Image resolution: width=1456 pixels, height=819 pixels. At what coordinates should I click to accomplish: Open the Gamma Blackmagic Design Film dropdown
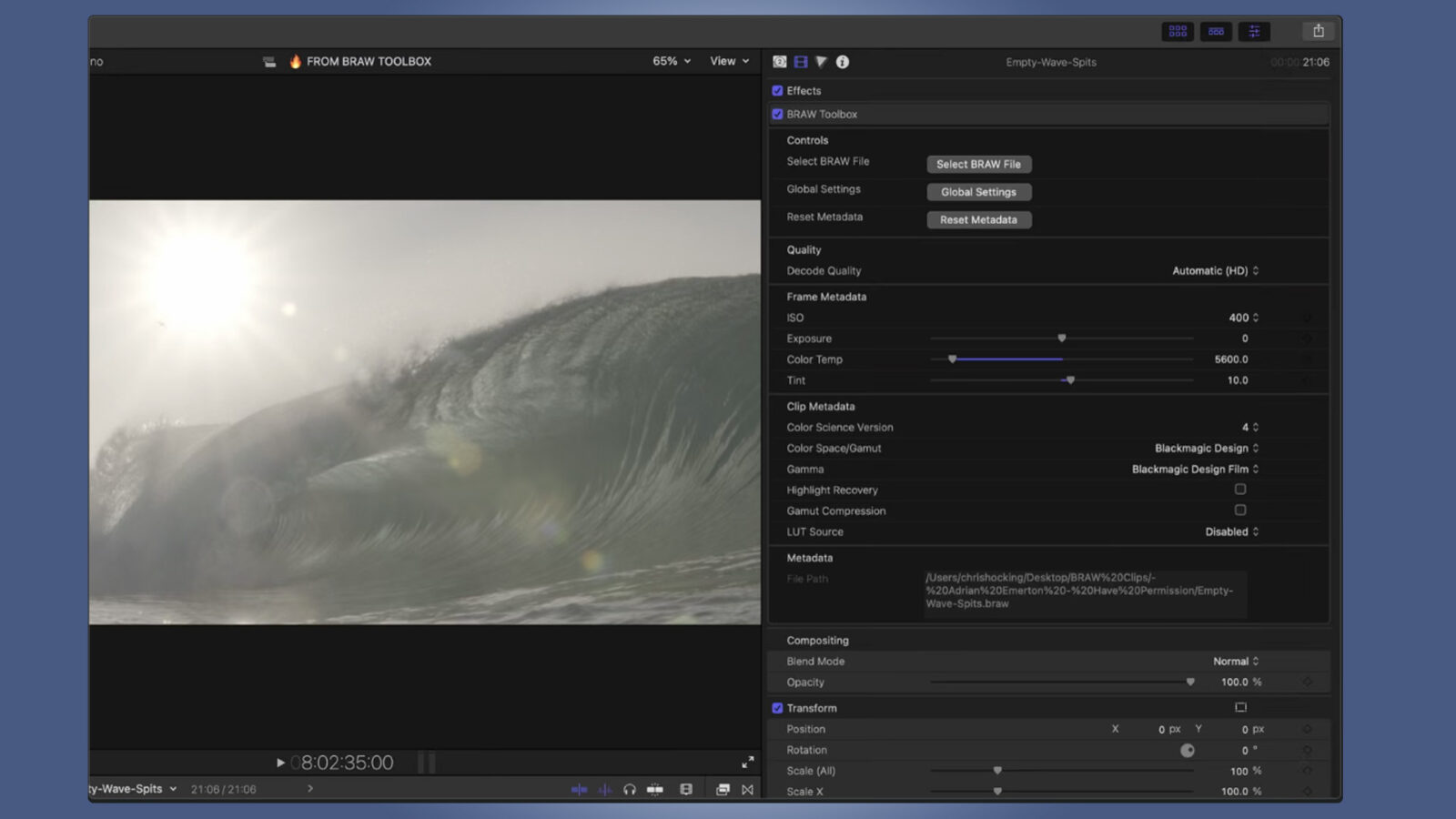point(1196,470)
